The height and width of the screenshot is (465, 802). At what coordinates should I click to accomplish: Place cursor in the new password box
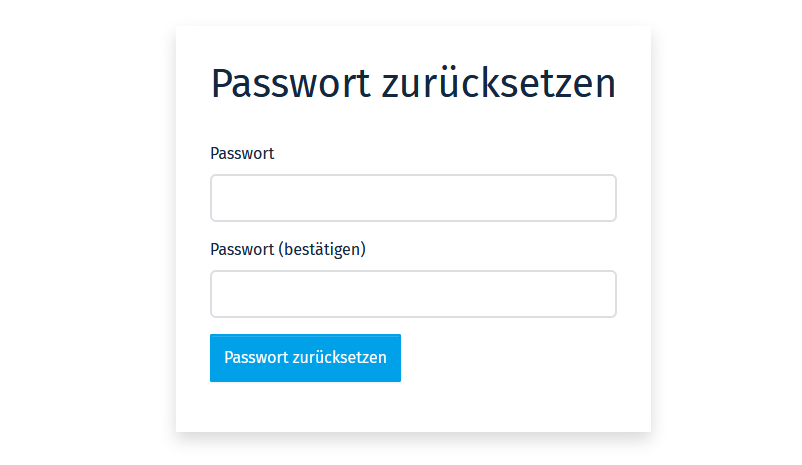(x=413, y=198)
